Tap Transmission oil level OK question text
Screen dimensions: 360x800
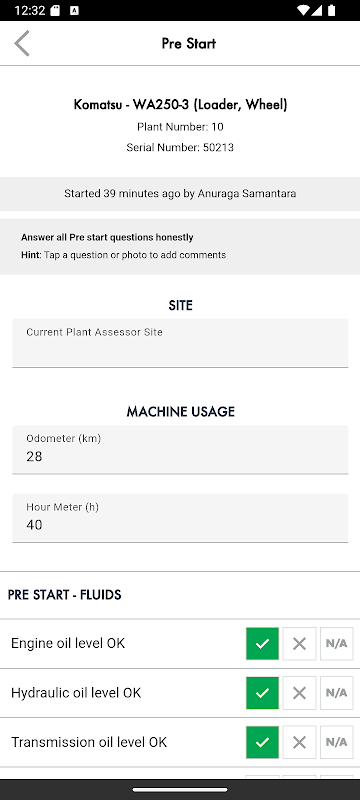[x=89, y=742]
